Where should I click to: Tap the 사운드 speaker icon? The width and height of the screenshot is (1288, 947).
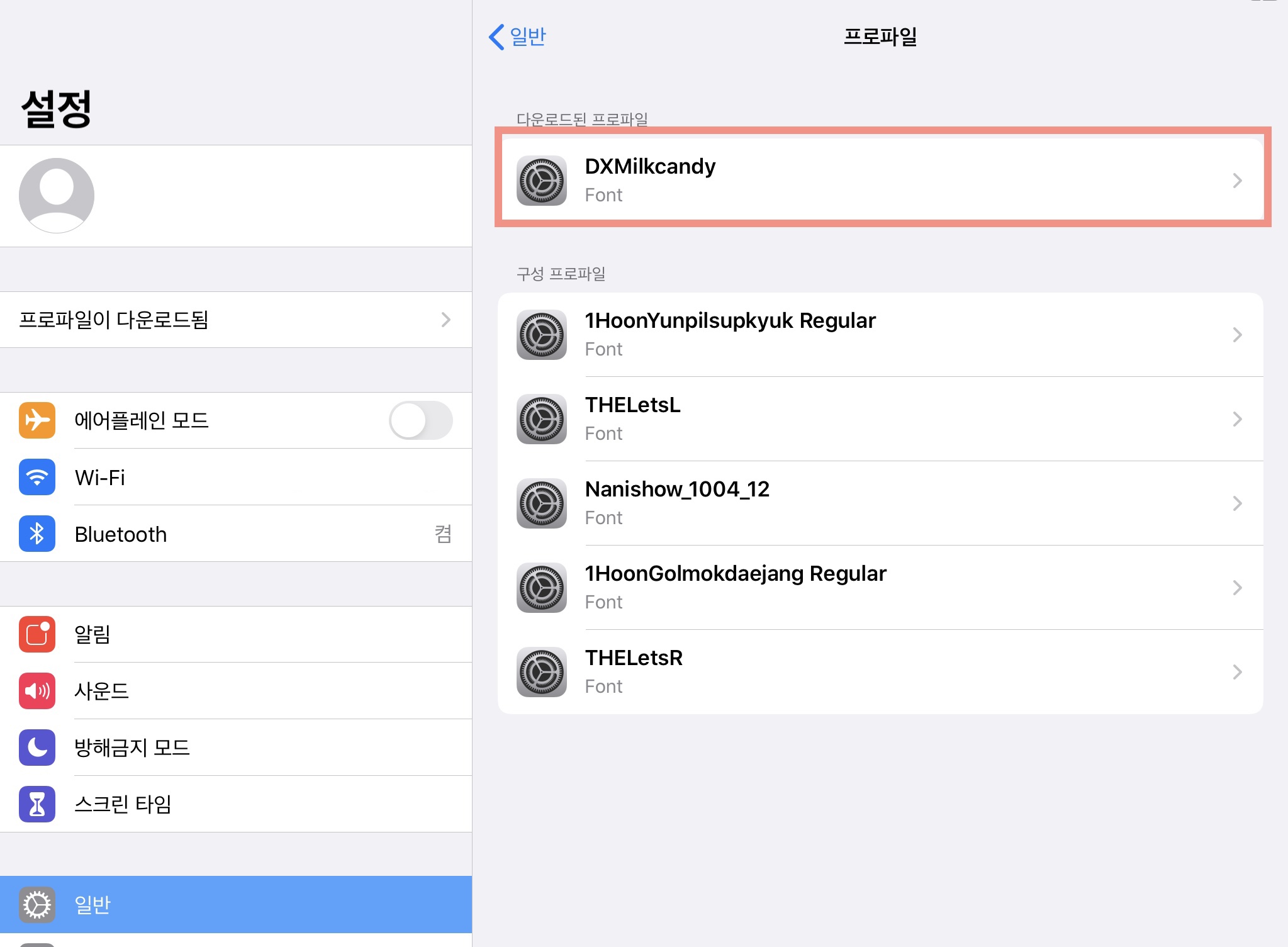pyautogui.click(x=37, y=691)
